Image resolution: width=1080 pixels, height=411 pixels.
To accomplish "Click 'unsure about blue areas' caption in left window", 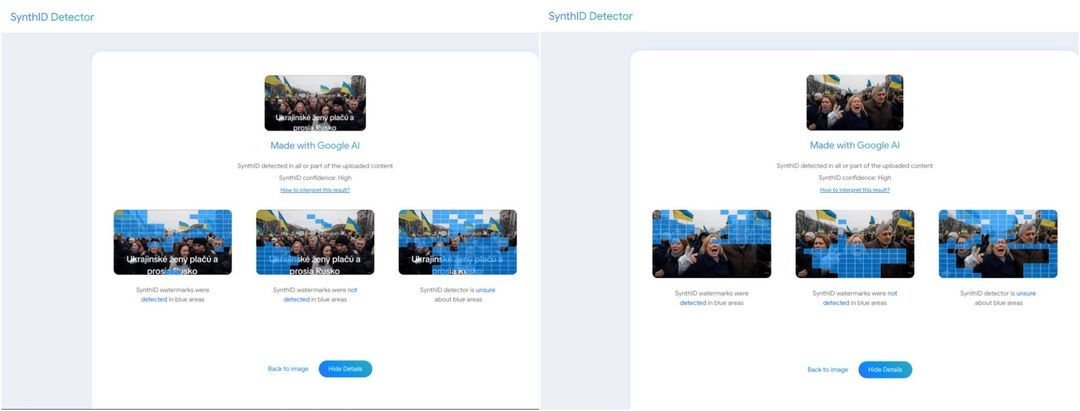I will click(x=457, y=295).
